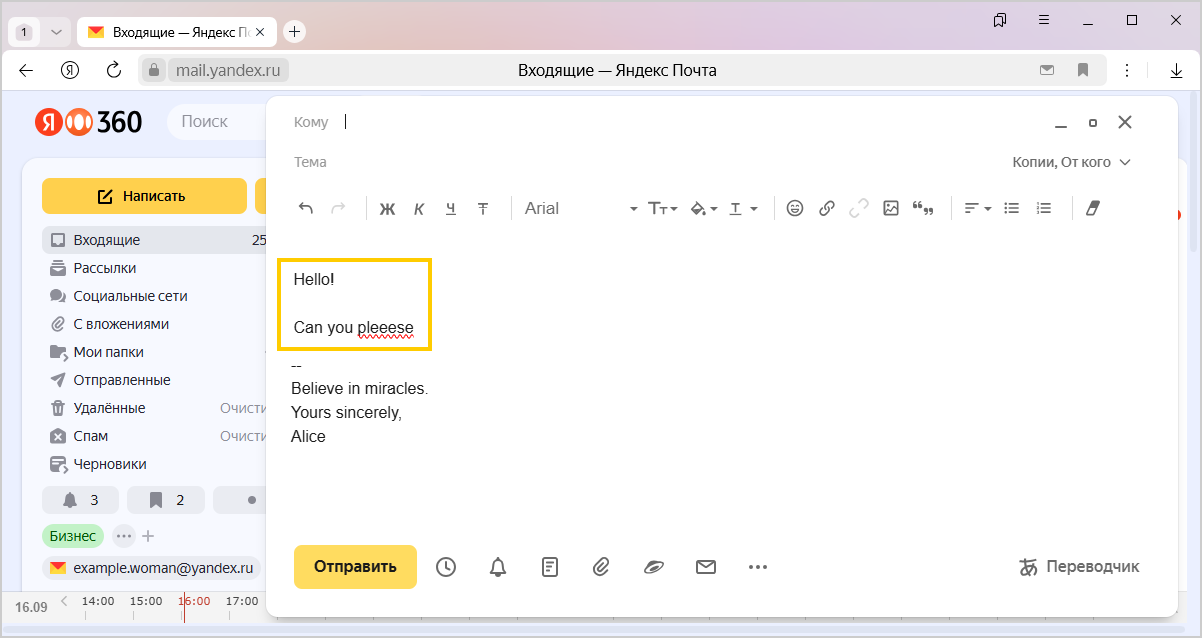Click the insert link icon

(827, 209)
